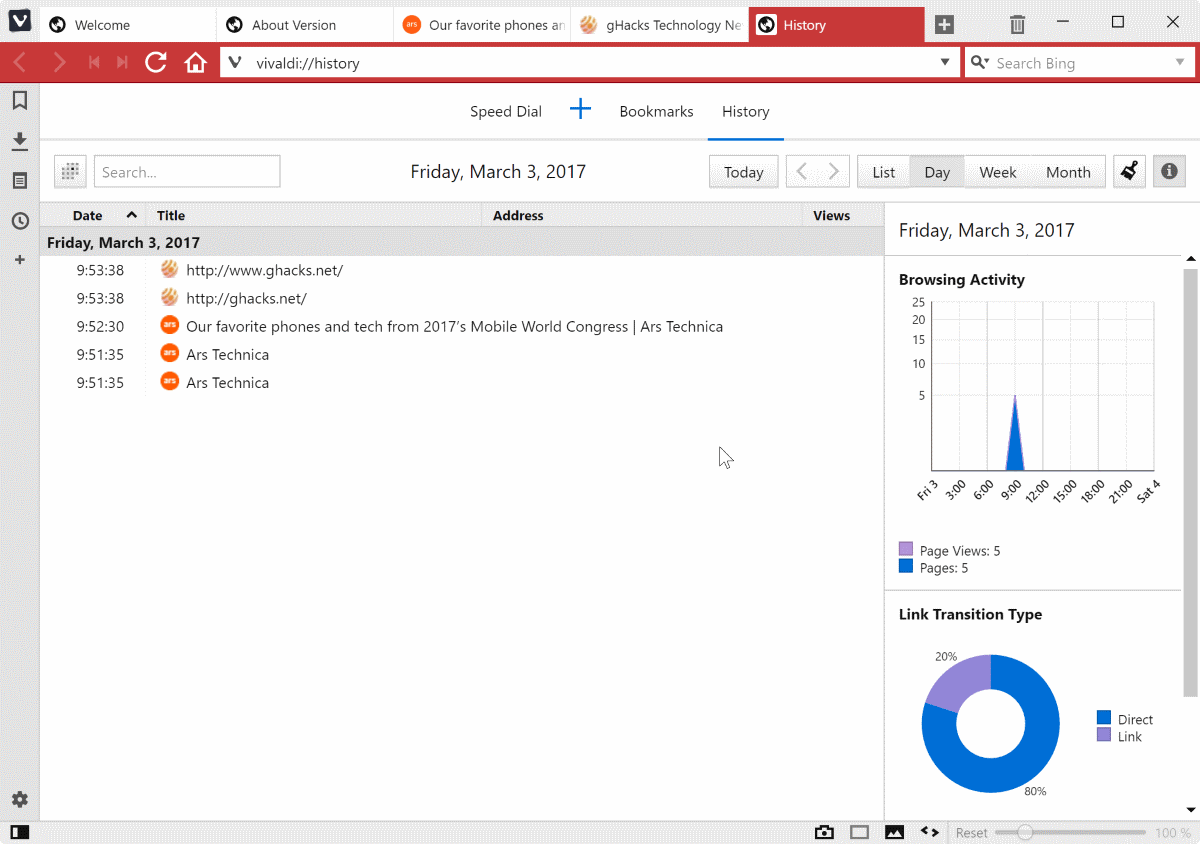Show previous day in history
1200x844 pixels.
[802, 172]
